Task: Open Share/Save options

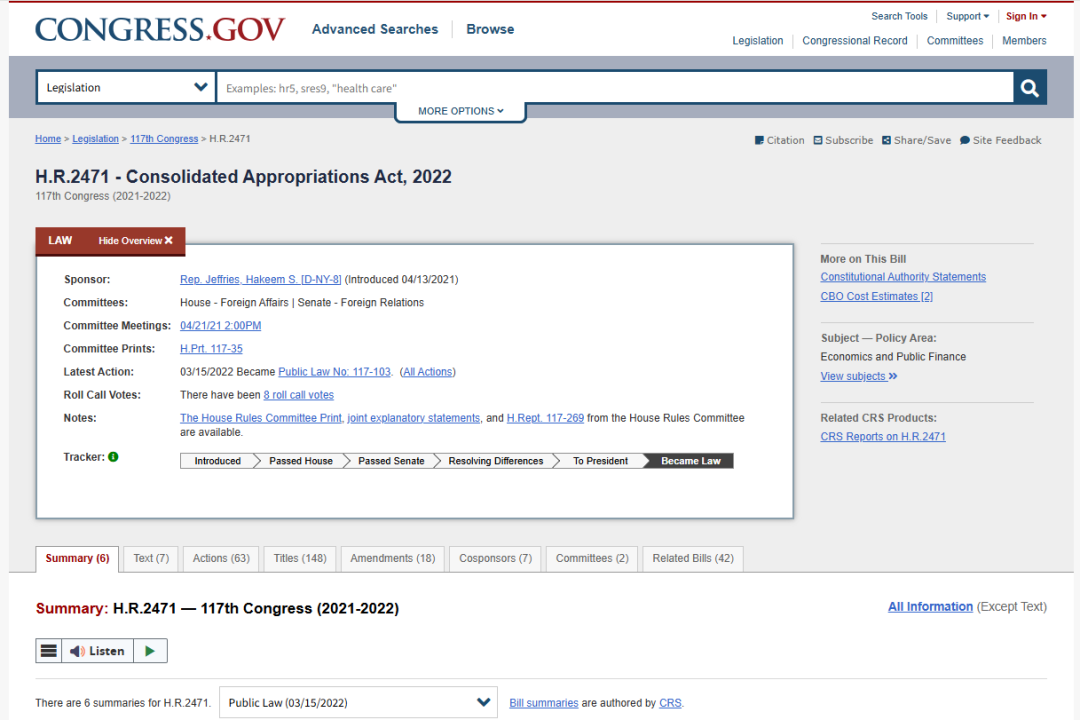Action: (x=916, y=141)
